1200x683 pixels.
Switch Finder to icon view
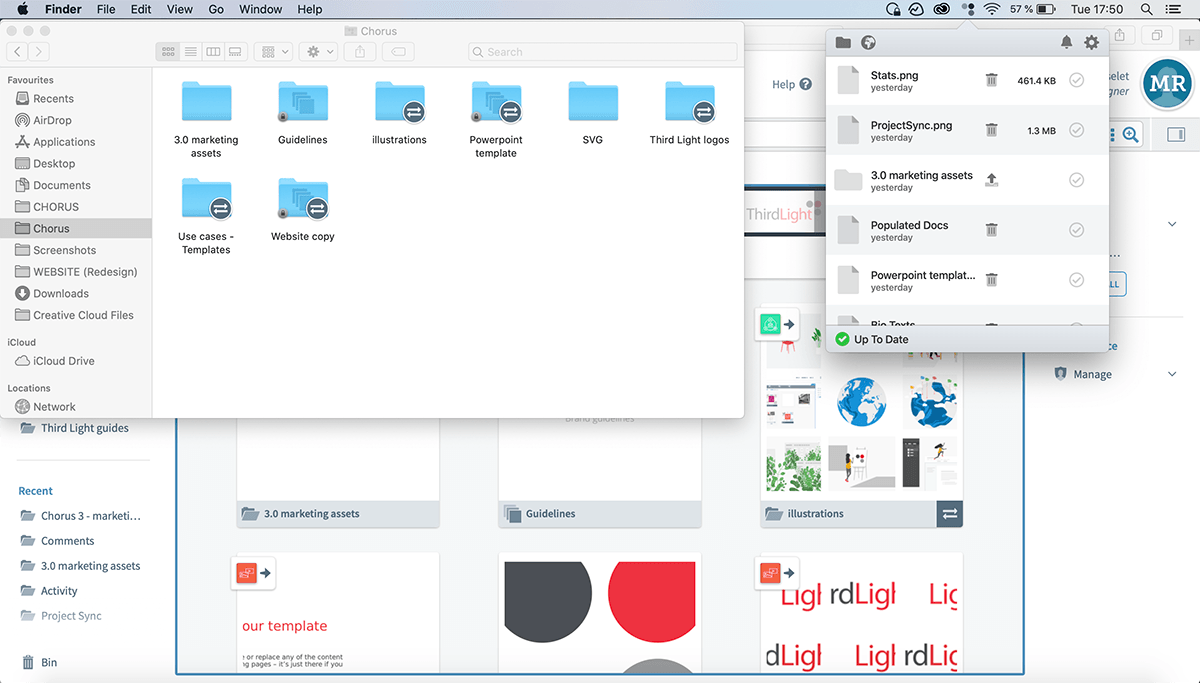(x=168, y=51)
